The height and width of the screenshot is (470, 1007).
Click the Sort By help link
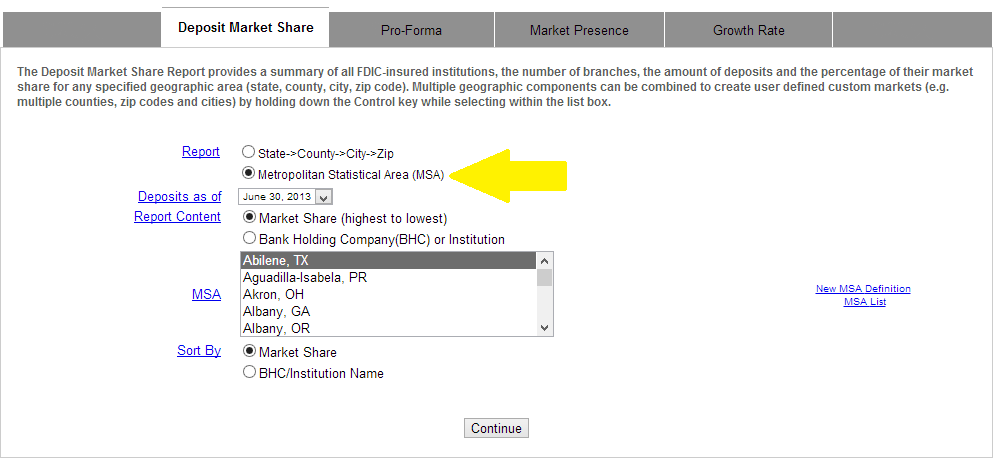[199, 351]
